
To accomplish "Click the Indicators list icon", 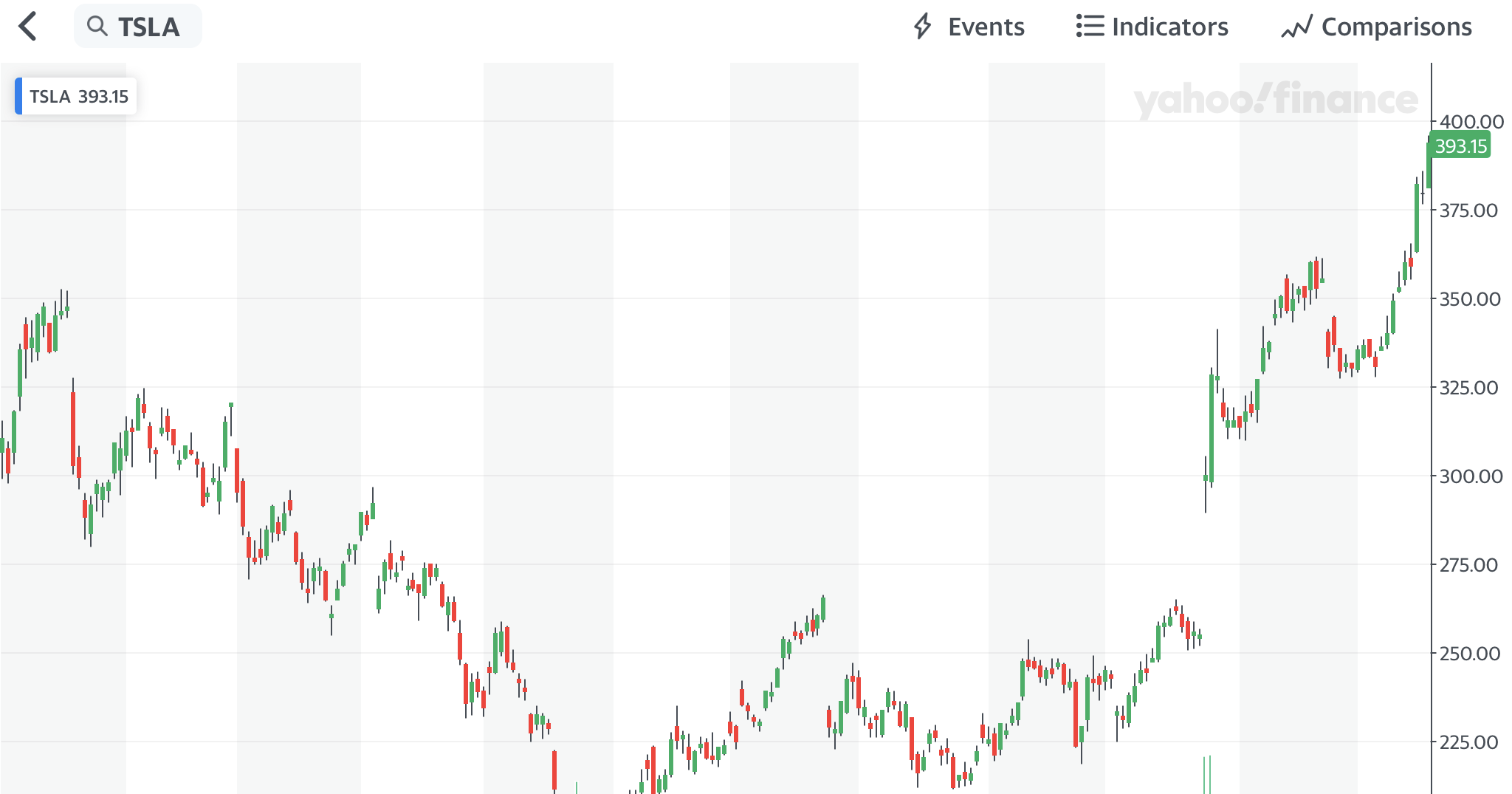I will (x=1090, y=27).
